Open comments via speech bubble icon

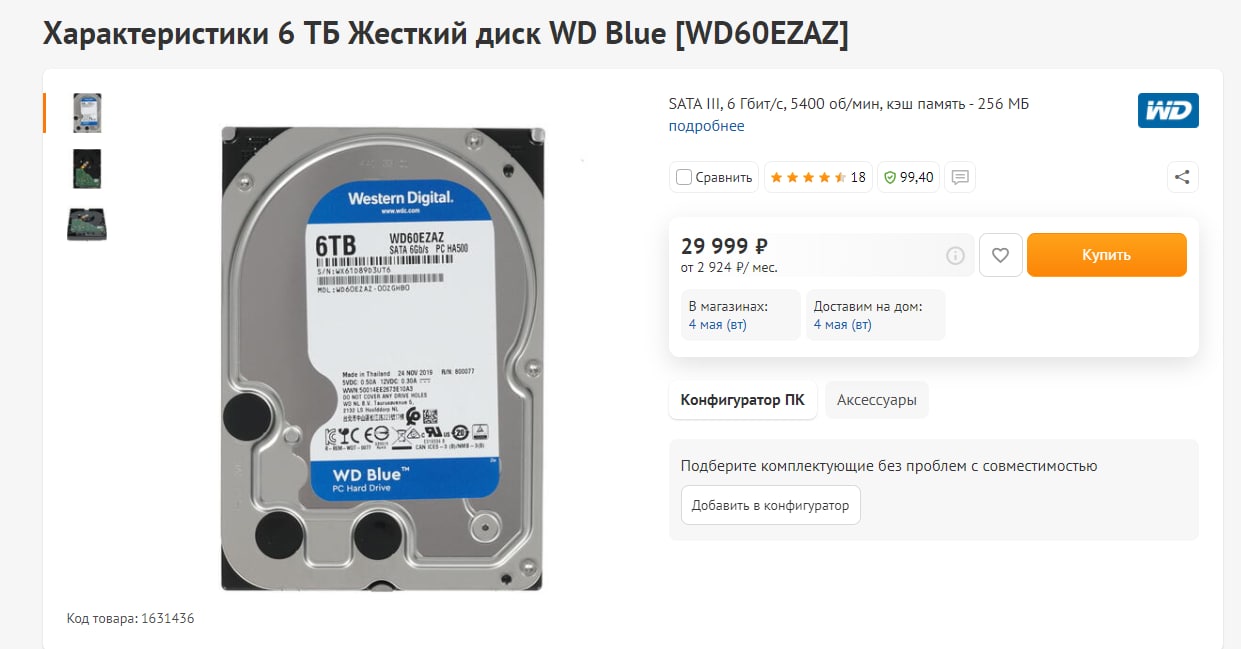click(x=960, y=177)
